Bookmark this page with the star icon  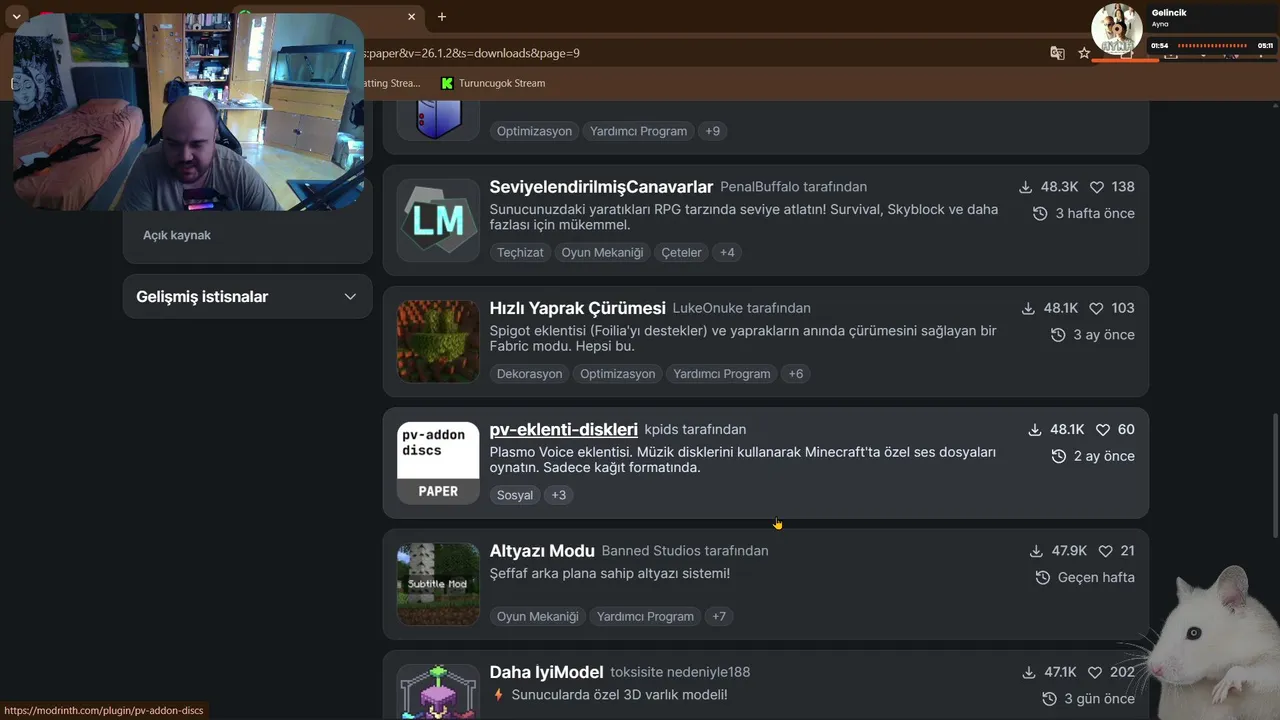tap(1084, 53)
